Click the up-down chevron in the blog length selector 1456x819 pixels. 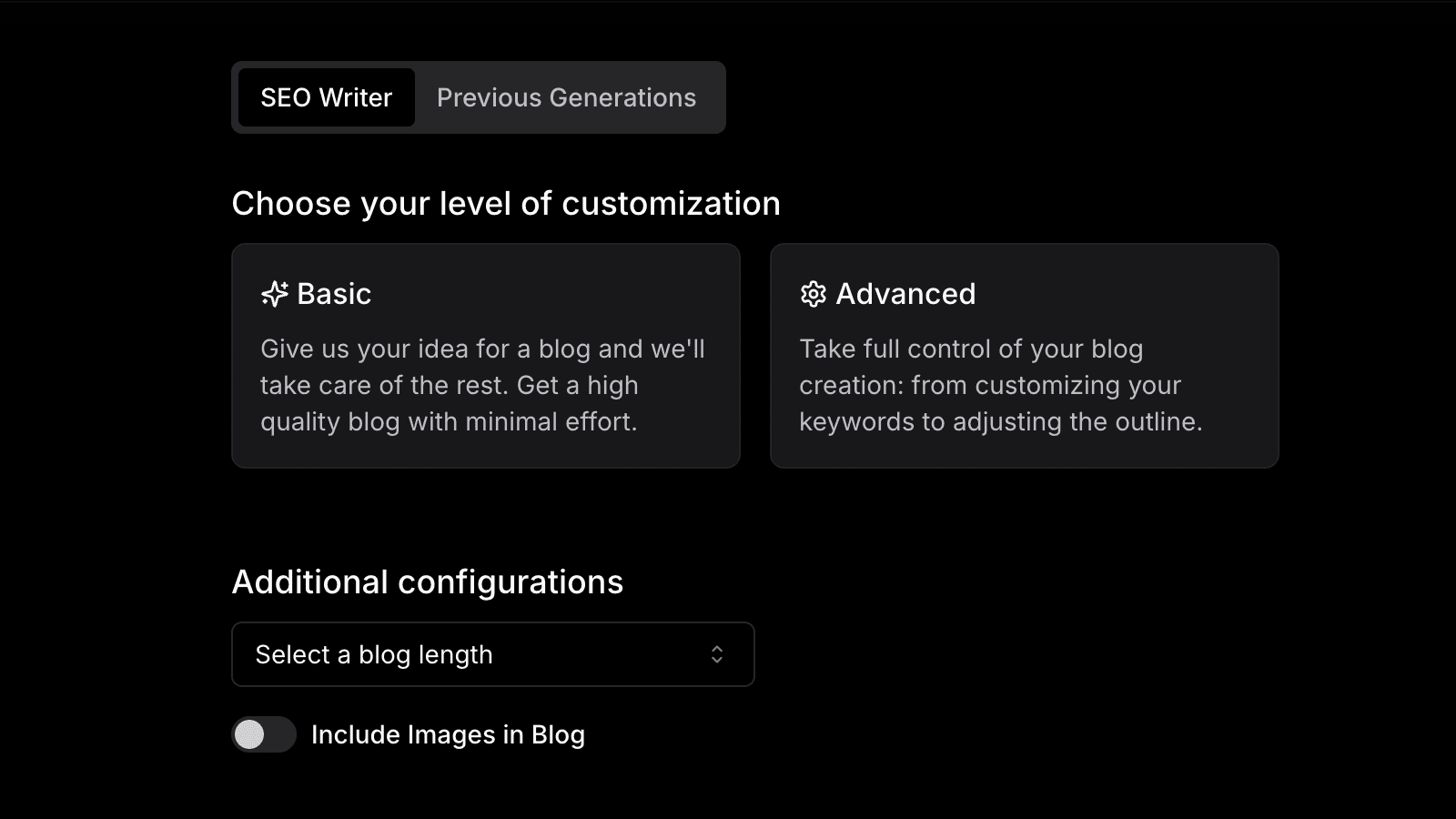tap(716, 653)
